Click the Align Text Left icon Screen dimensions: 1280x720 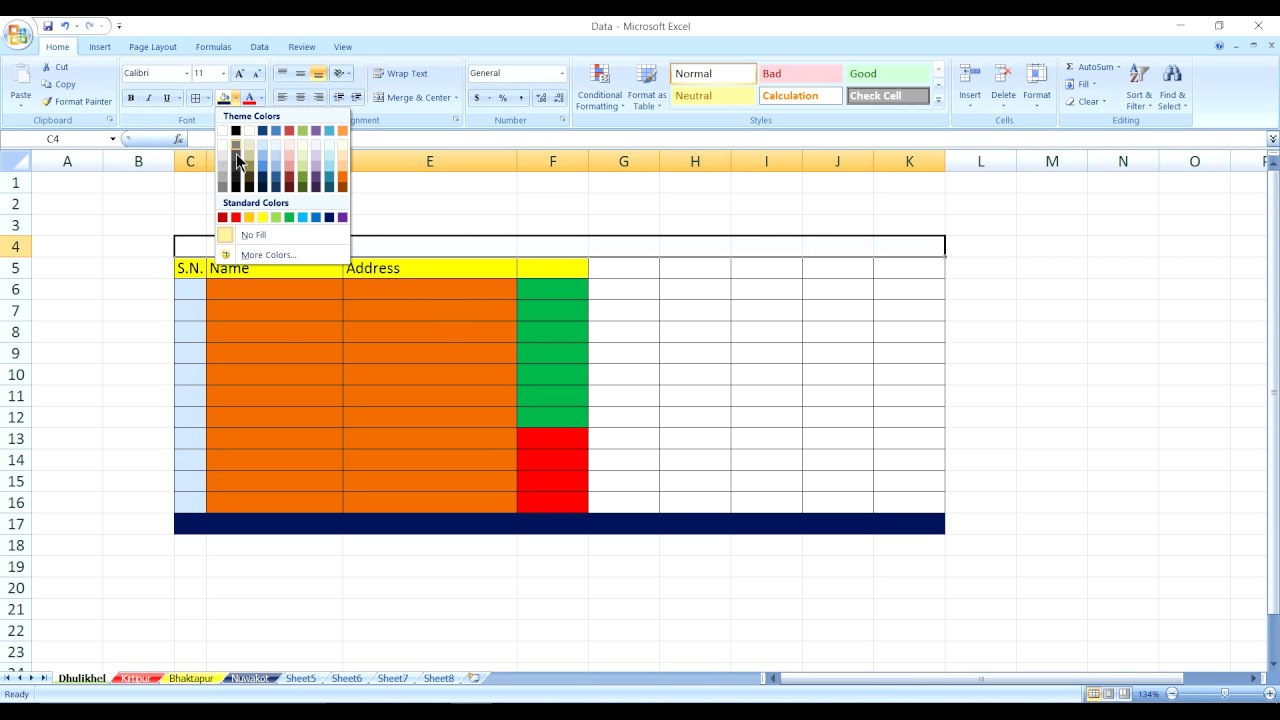point(282,98)
